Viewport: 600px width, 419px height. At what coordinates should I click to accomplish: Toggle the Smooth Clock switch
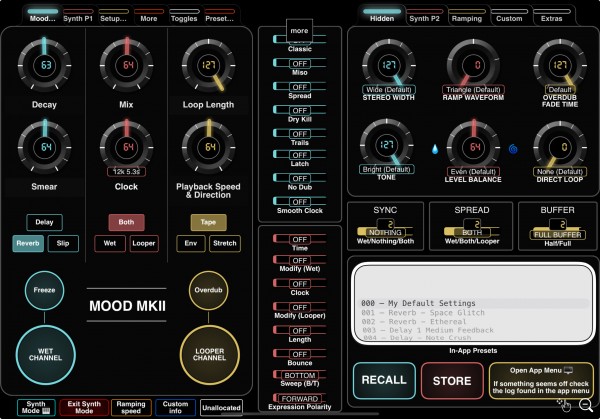(x=300, y=202)
